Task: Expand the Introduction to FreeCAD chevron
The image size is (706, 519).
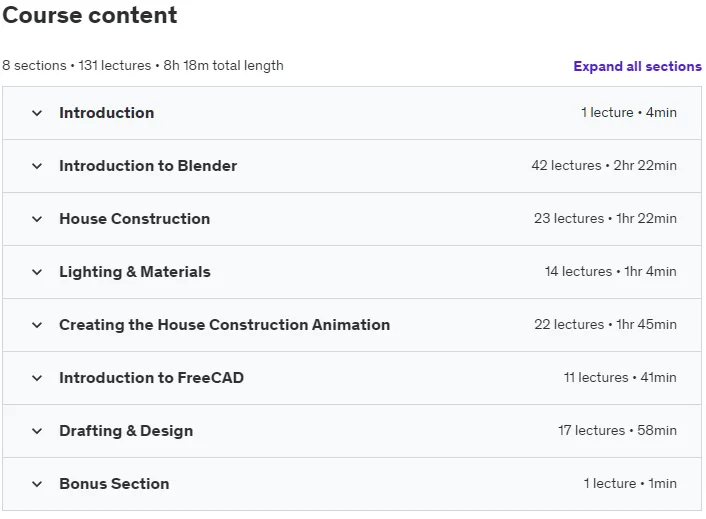Action: (x=37, y=378)
